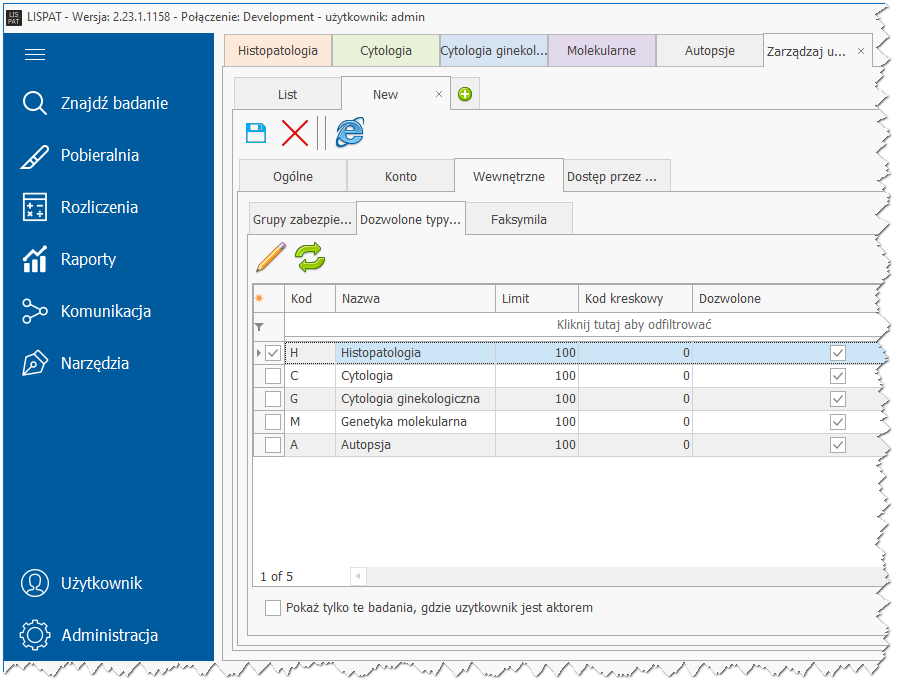The width and height of the screenshot is (900, 686).
Task: Tick the checkbox for Cytologia row
Action: 273,376
